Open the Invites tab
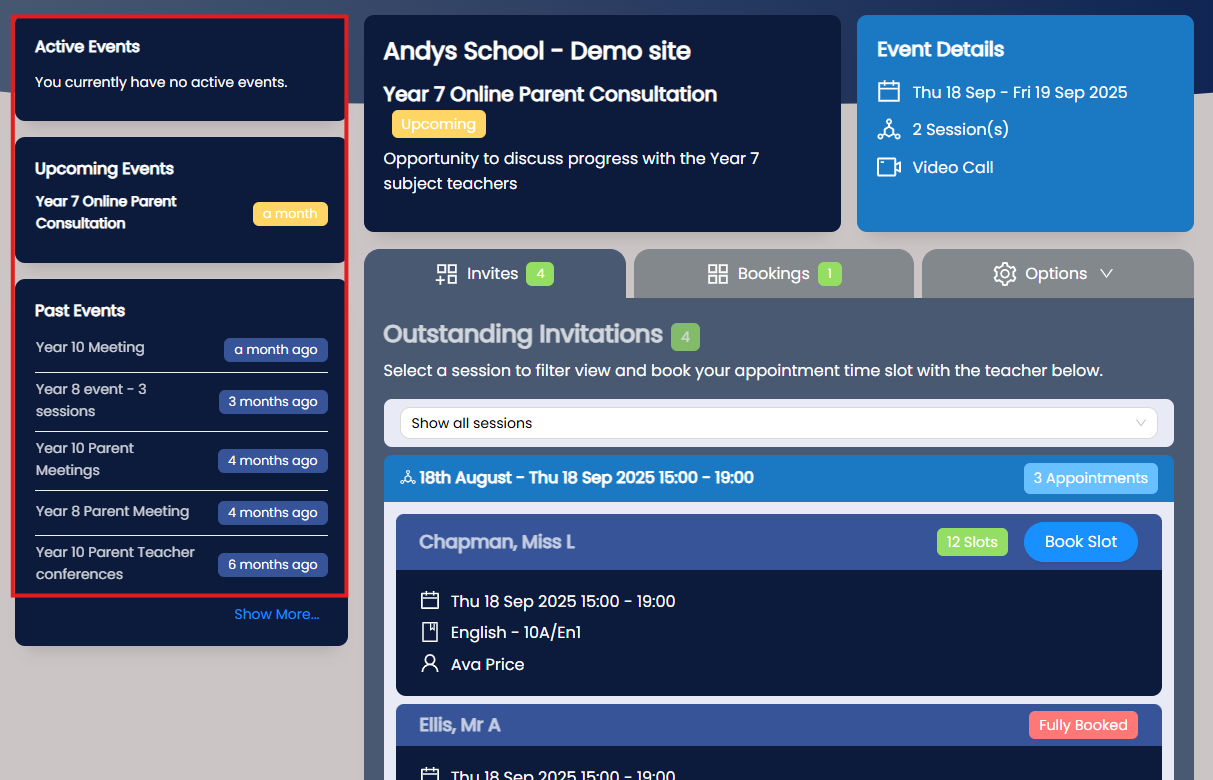This screenshot has height=780, width=1213. [495, 273]
